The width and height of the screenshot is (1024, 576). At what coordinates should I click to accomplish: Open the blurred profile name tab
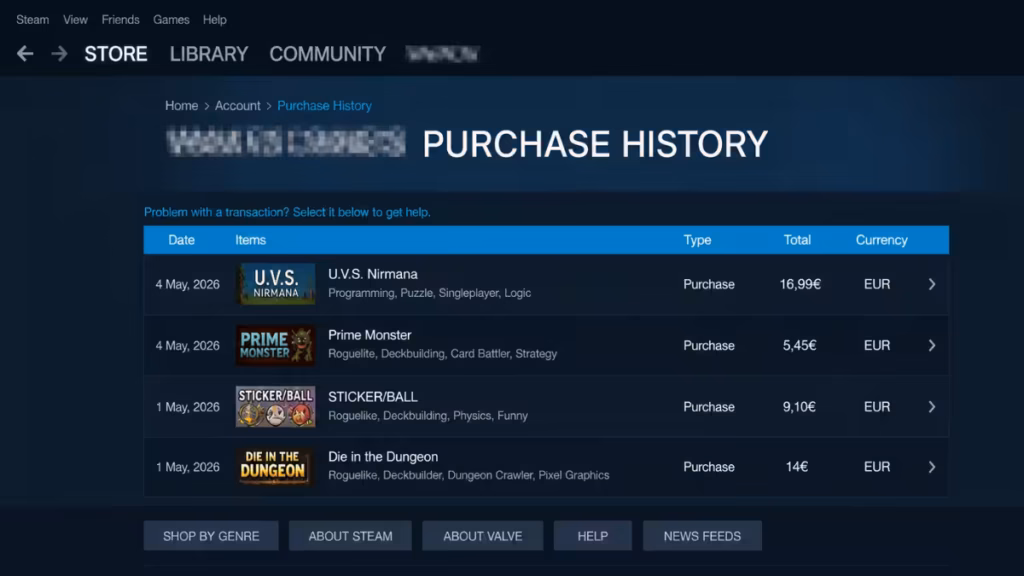(x=443, y=54)
